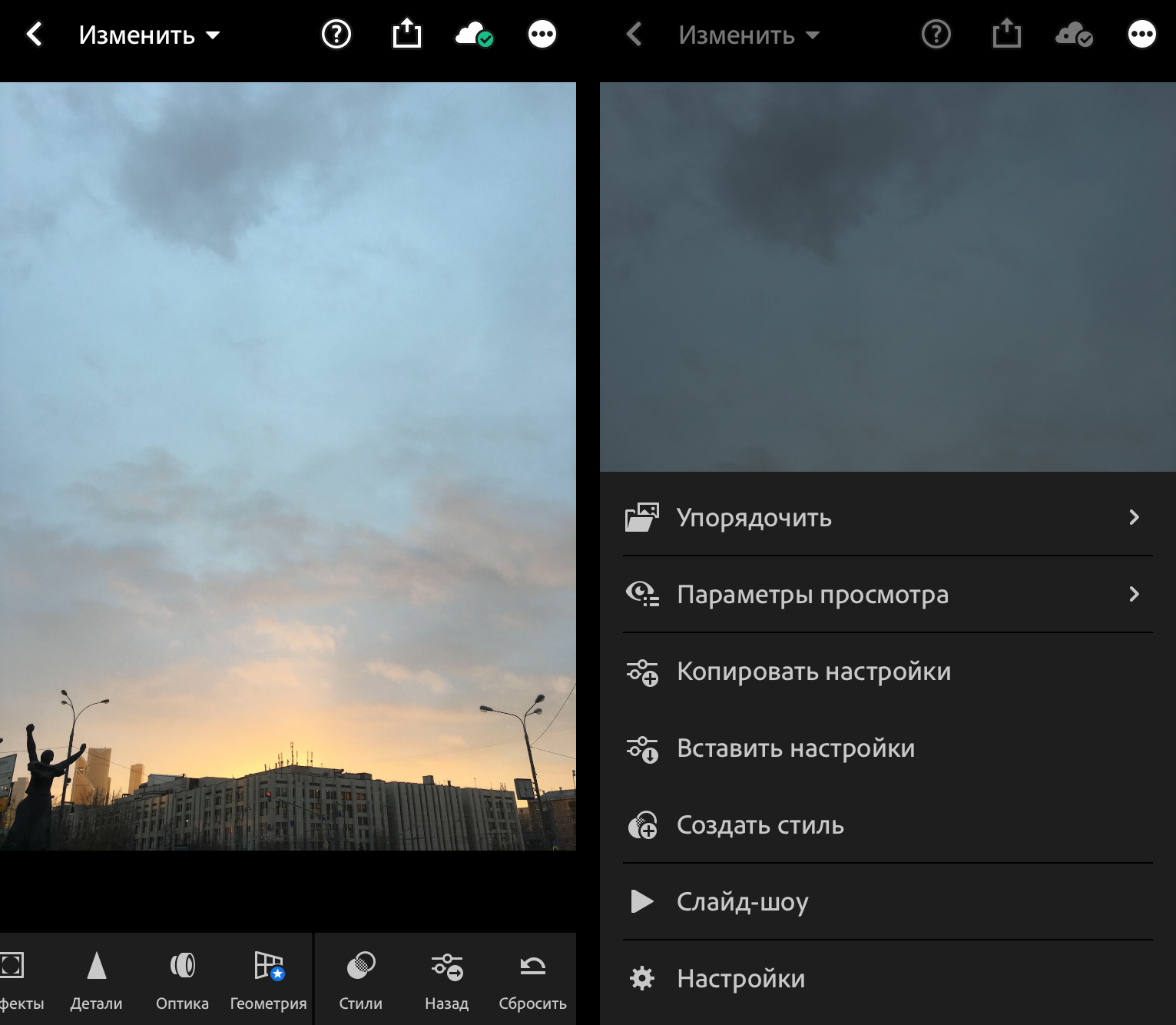Tap slideshow play triangle icon
This screenshot has width=1176, height=1025.
[641, 901]
